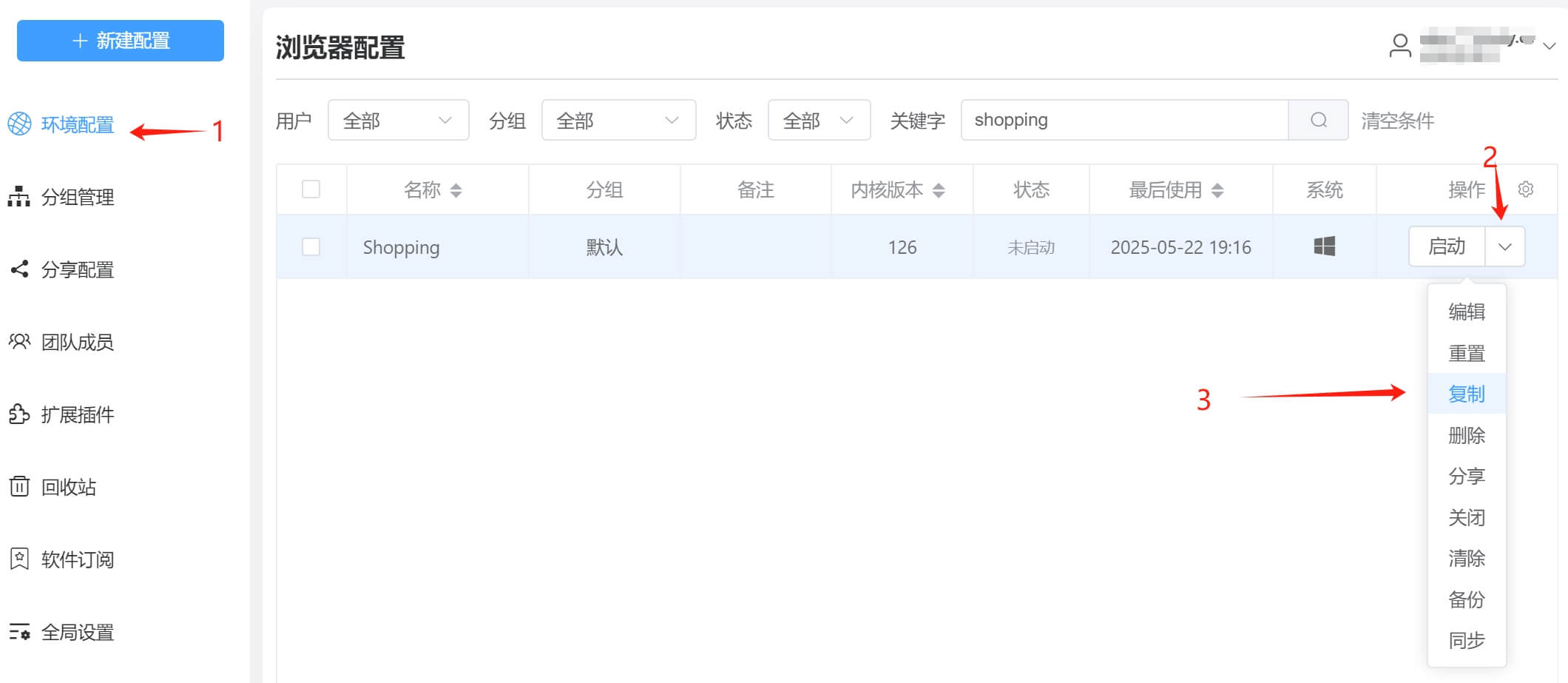Open 分组管理 via its hierarchy icon
1568x683 pixels.
(x=19, y=197)
